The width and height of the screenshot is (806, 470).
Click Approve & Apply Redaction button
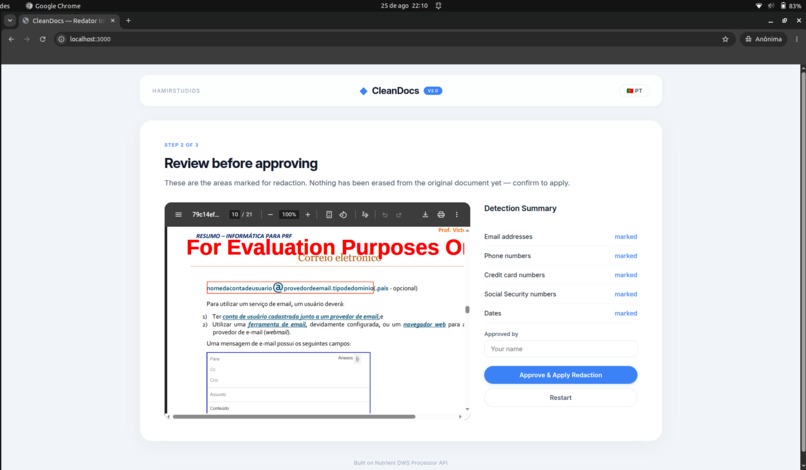coord(560,375)
